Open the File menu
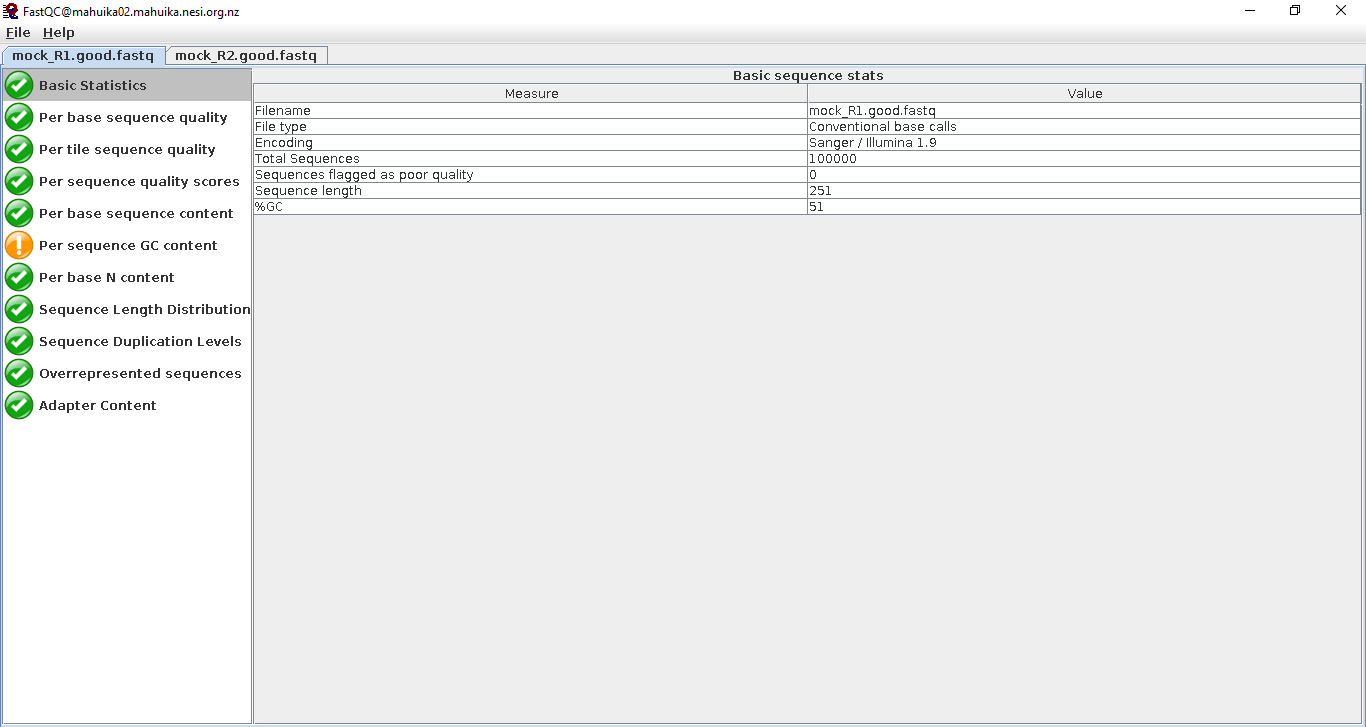The width and height of the screenshot is (1366, 727). (18, 33)
